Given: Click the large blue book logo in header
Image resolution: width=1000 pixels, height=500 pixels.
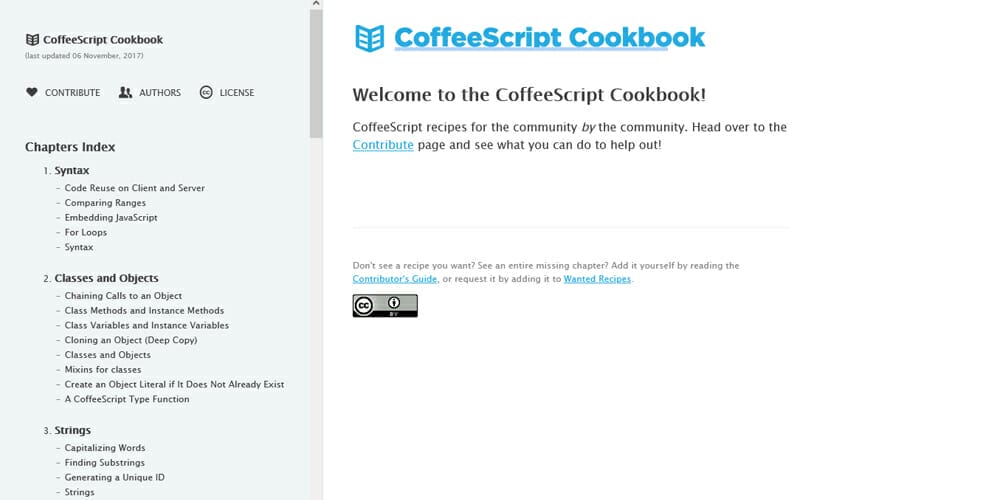Looking at the screenshot, I should 370,38.
